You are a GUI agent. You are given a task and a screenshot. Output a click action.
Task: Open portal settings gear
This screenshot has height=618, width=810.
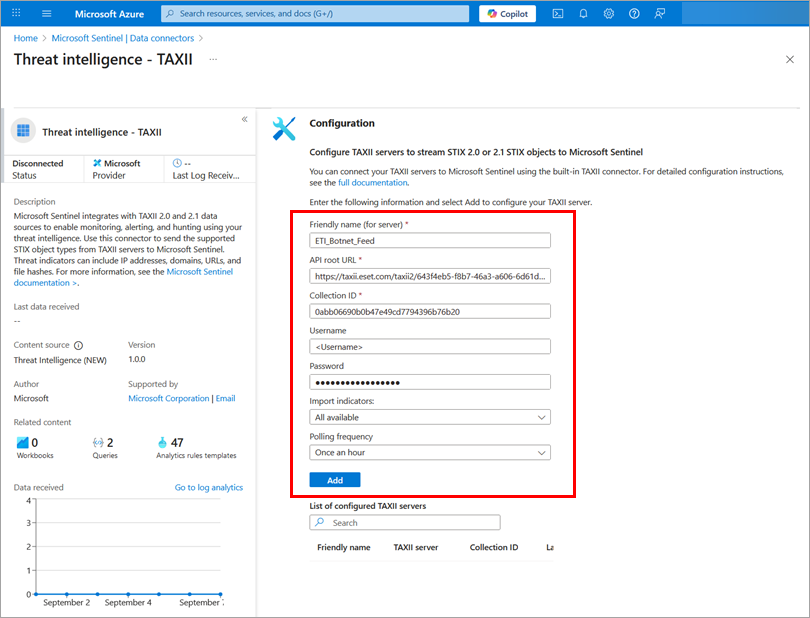click(609, 14)
